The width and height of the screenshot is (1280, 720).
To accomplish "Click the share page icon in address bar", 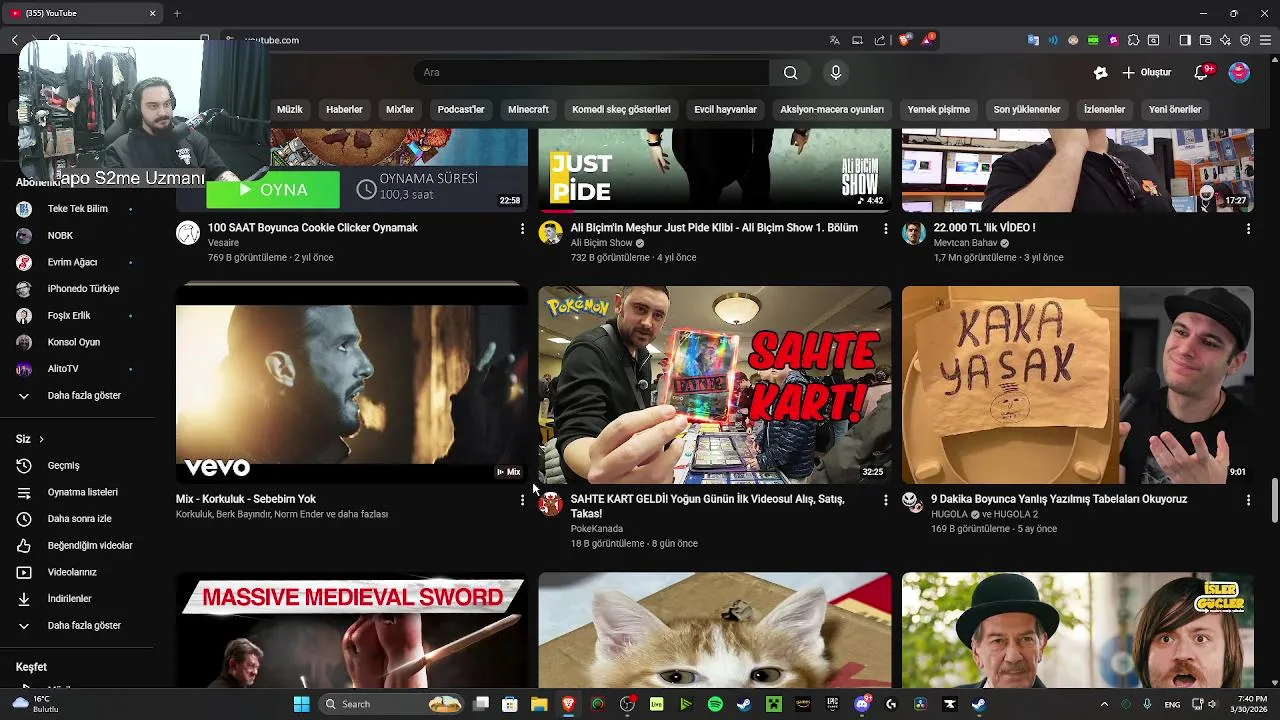I will (x=880, y=40).
